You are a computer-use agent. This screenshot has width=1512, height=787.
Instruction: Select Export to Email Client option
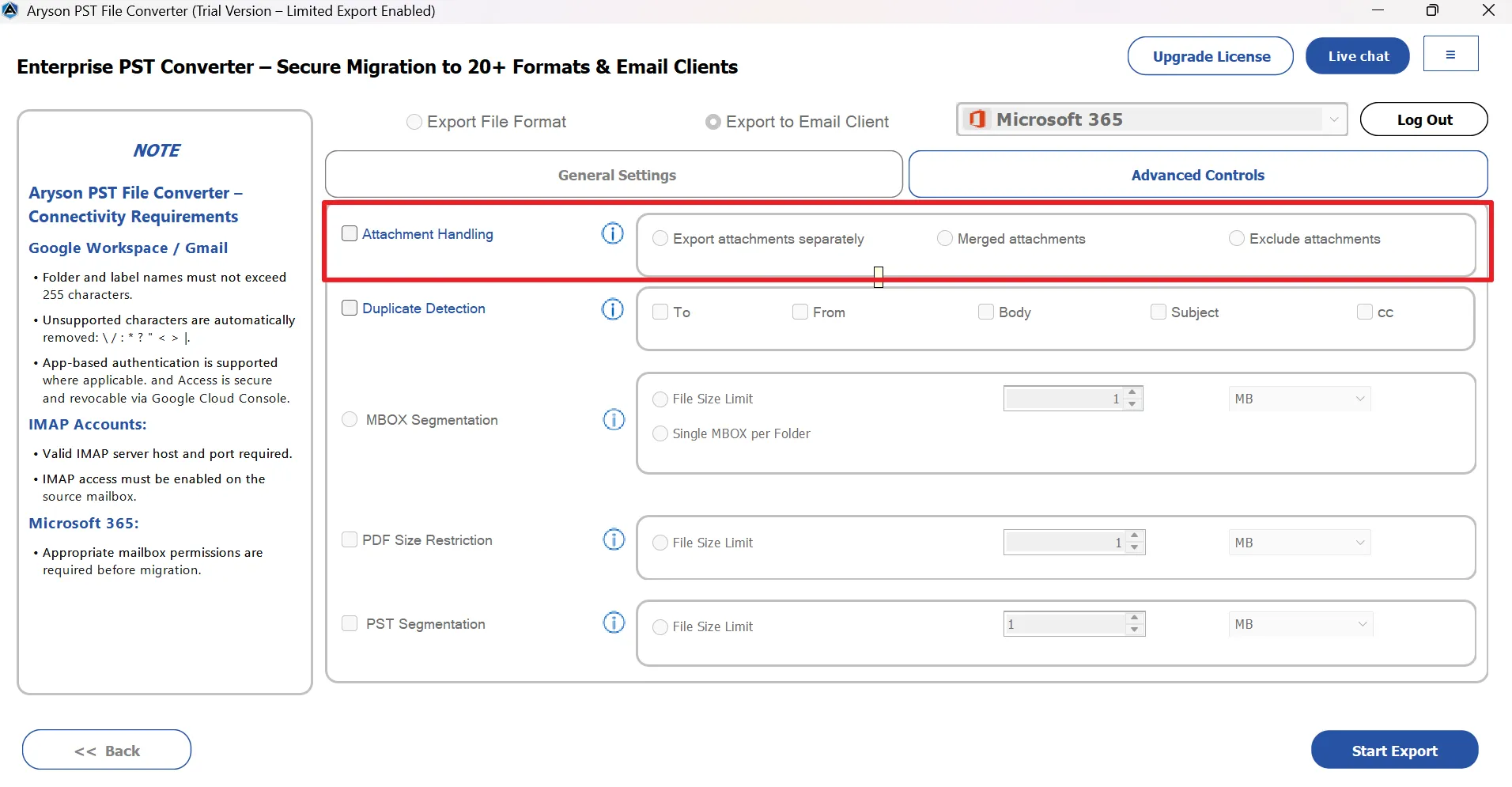[713, 122]
